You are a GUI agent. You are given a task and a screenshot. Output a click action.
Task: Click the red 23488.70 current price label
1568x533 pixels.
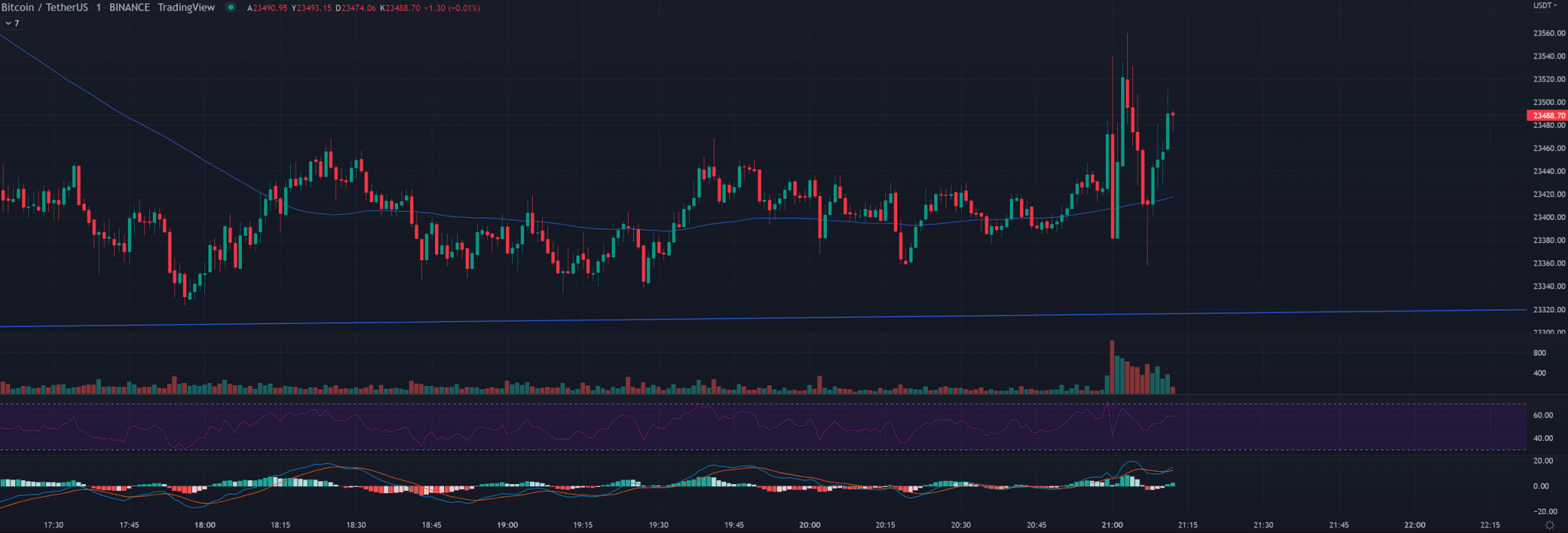[x=1547, y=116]
